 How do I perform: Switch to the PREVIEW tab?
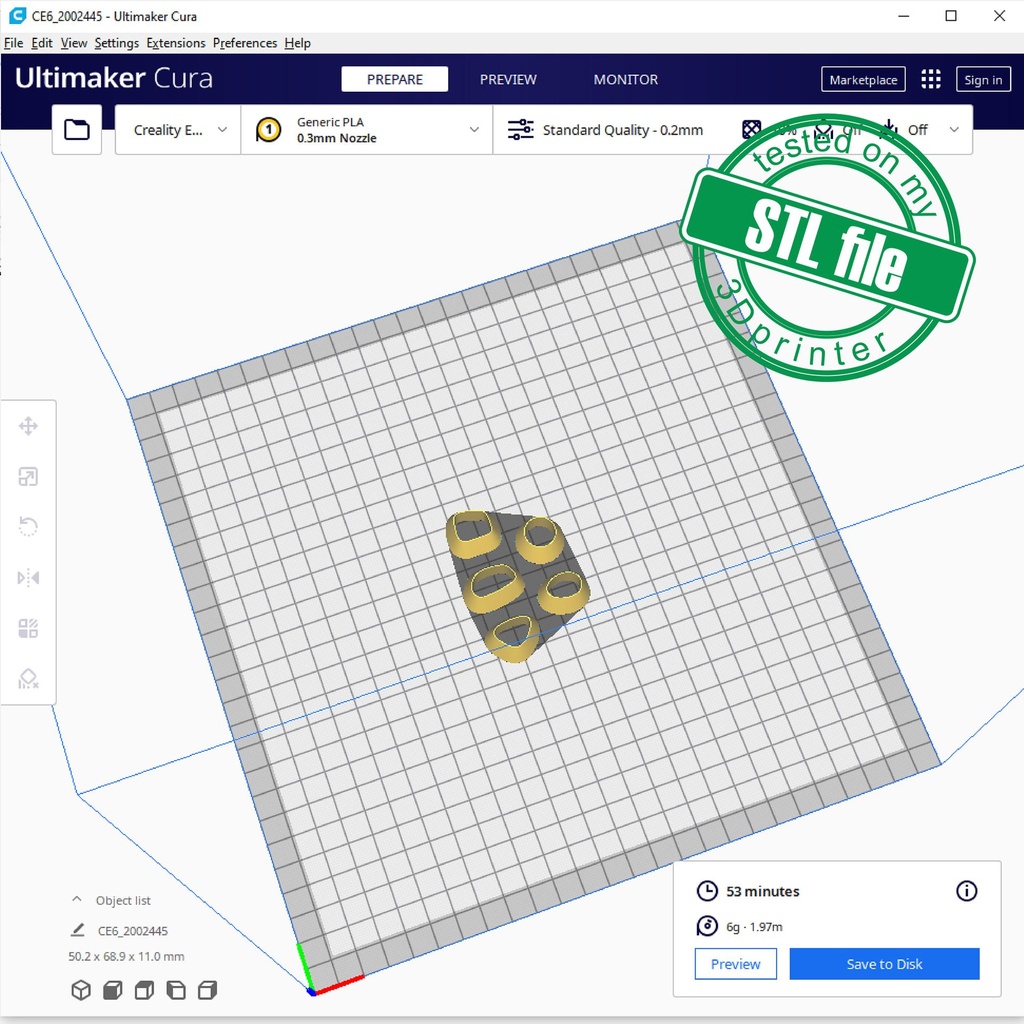point(508,80)
